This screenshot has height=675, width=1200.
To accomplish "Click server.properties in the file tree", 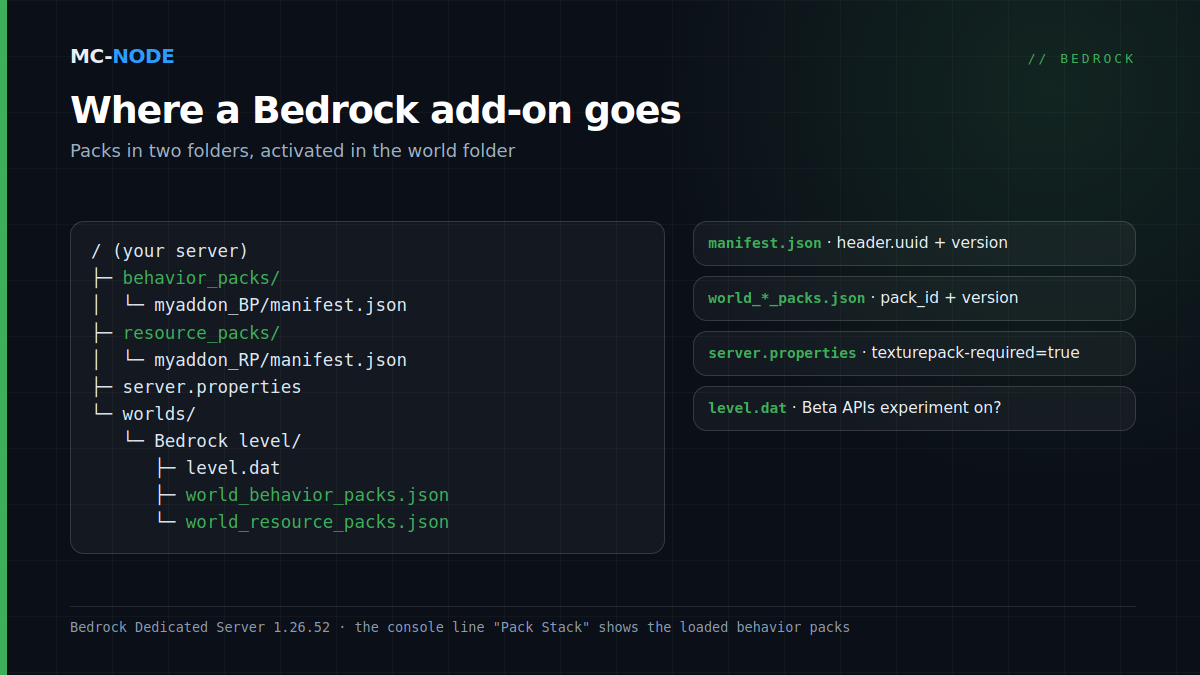I will [212, 386].
